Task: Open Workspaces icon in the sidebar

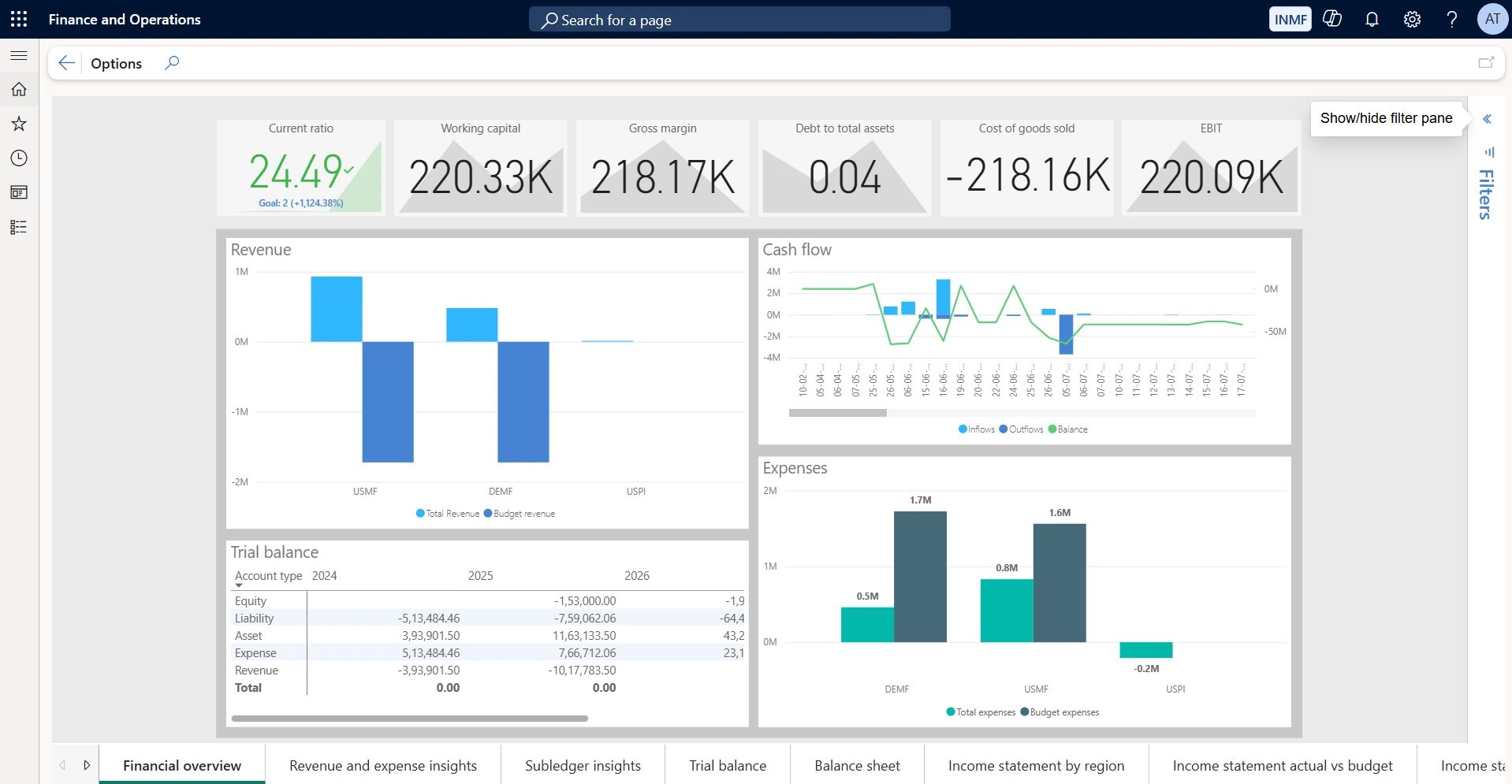Action: coord(19,192)
